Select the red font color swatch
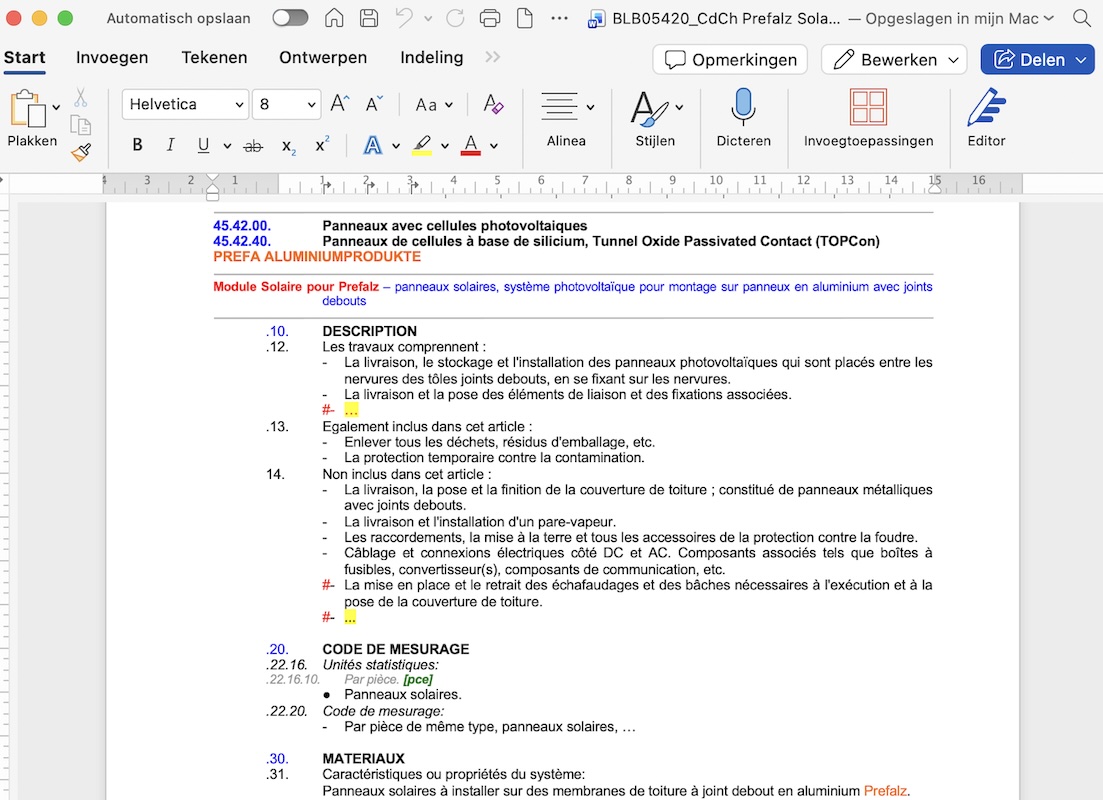The width and height of the screenshot is (1103, 800). [x=470, y=145]
